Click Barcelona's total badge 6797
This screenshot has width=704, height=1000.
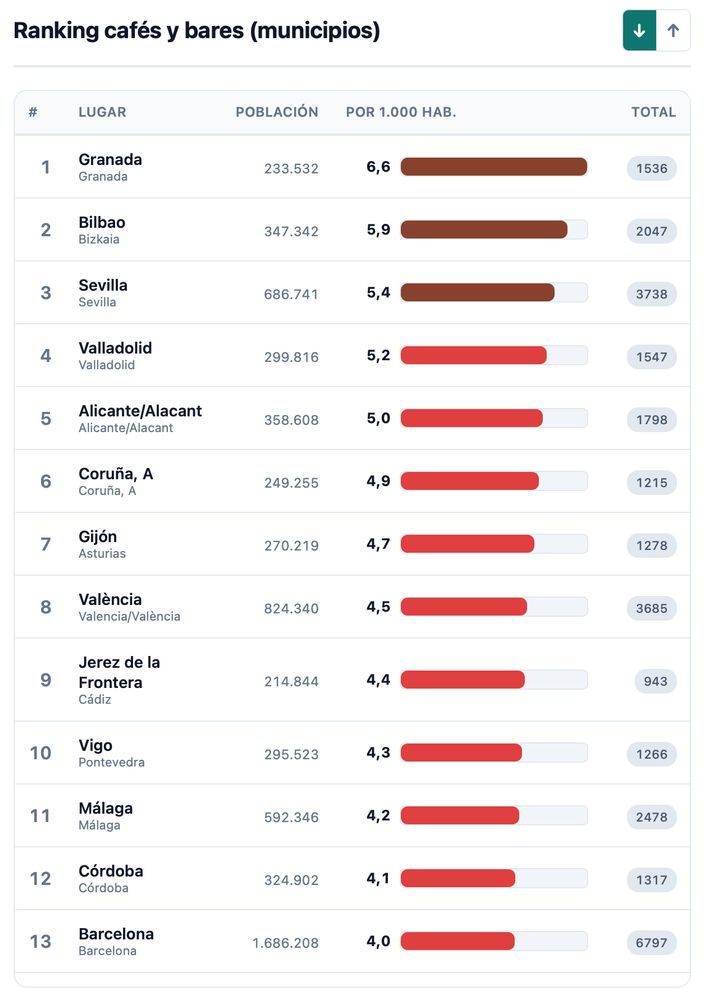(x=652, y=943)
